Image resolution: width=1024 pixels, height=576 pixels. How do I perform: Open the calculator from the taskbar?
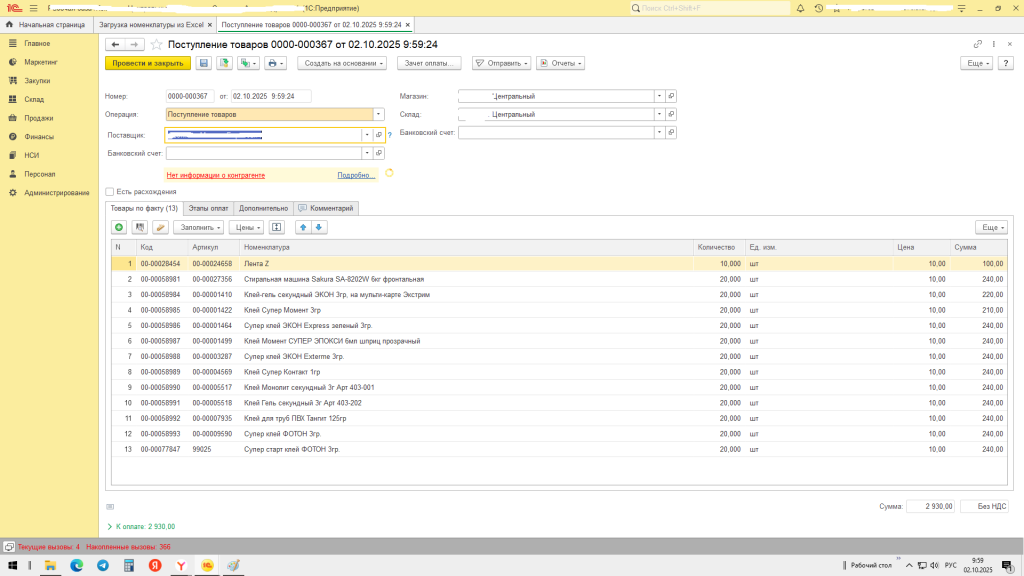coord(129,566)
